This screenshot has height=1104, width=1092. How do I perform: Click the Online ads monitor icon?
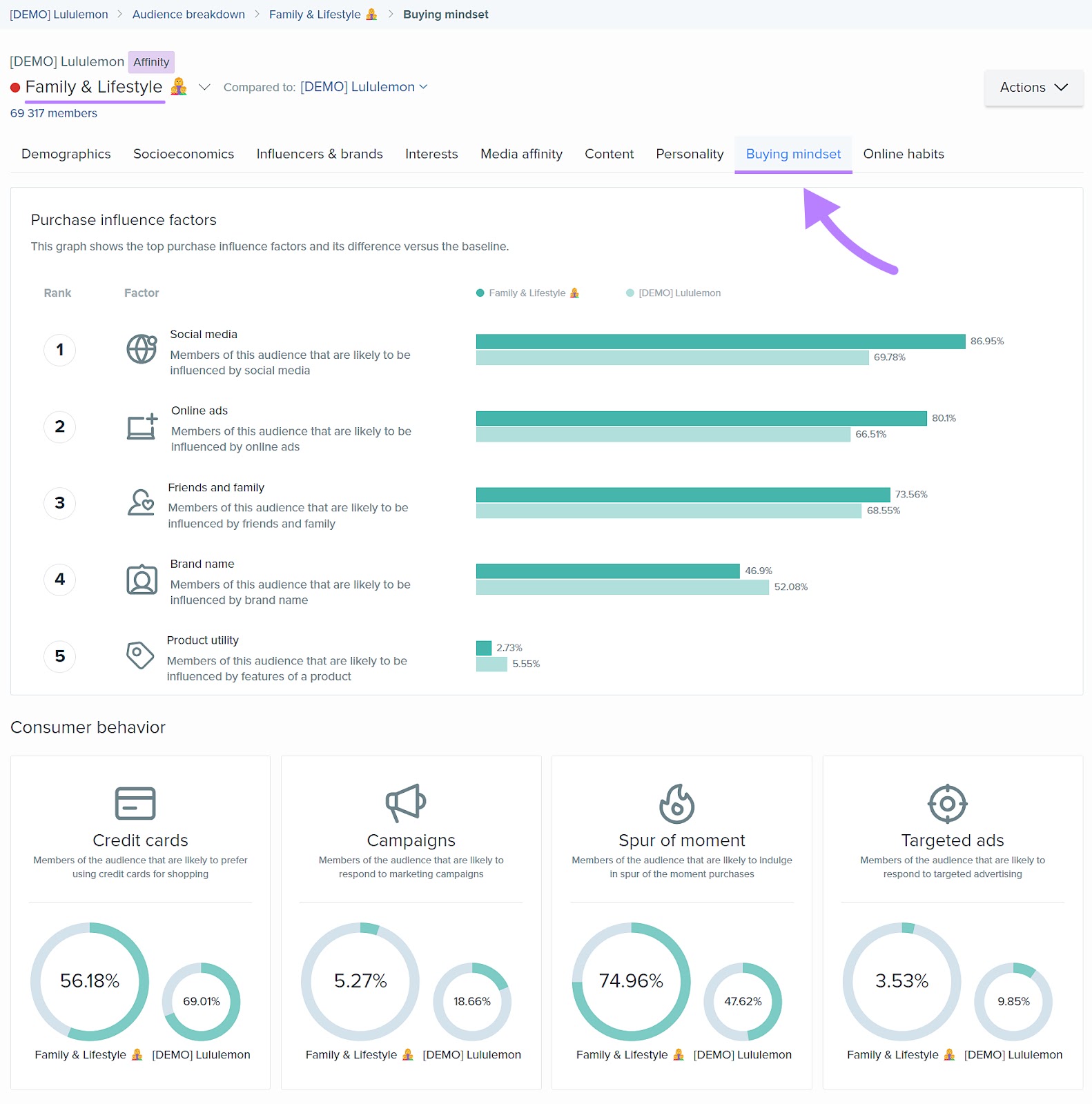pos(142,427)
